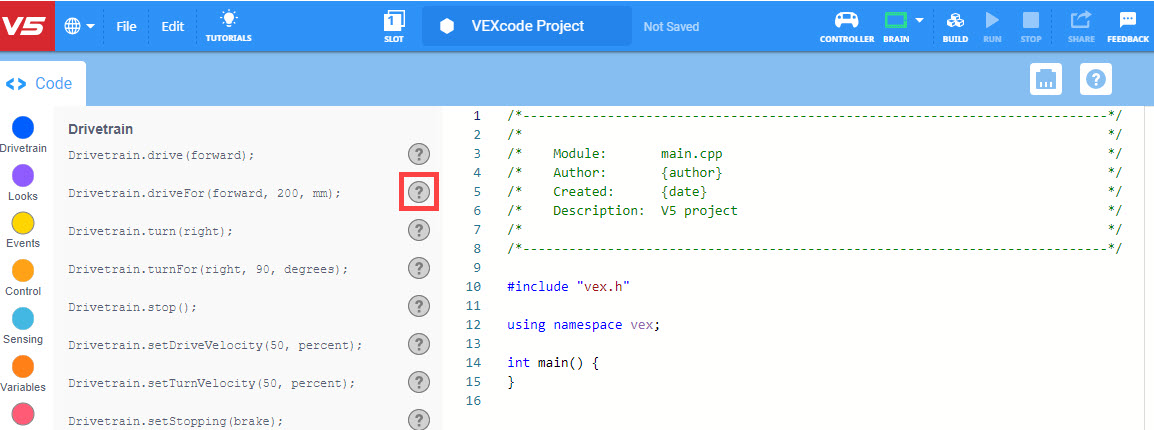Open the globe language dropdown
1154x430 pixels.
pyautogui.click(x=79, y=26)
